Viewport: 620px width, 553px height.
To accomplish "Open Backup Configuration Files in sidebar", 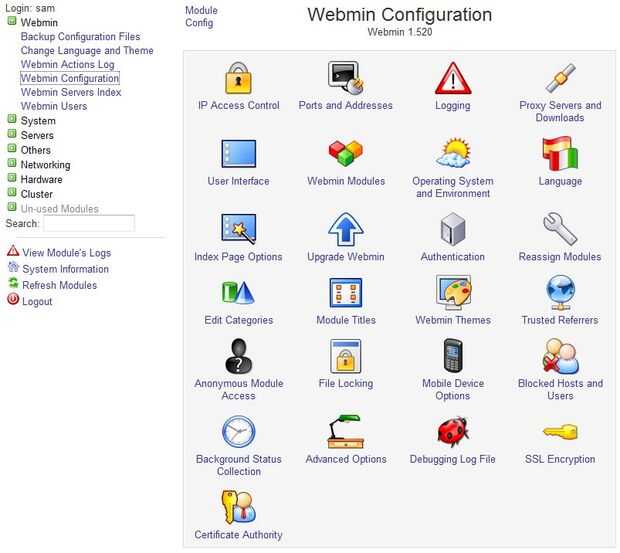I will tap(80, 37).
